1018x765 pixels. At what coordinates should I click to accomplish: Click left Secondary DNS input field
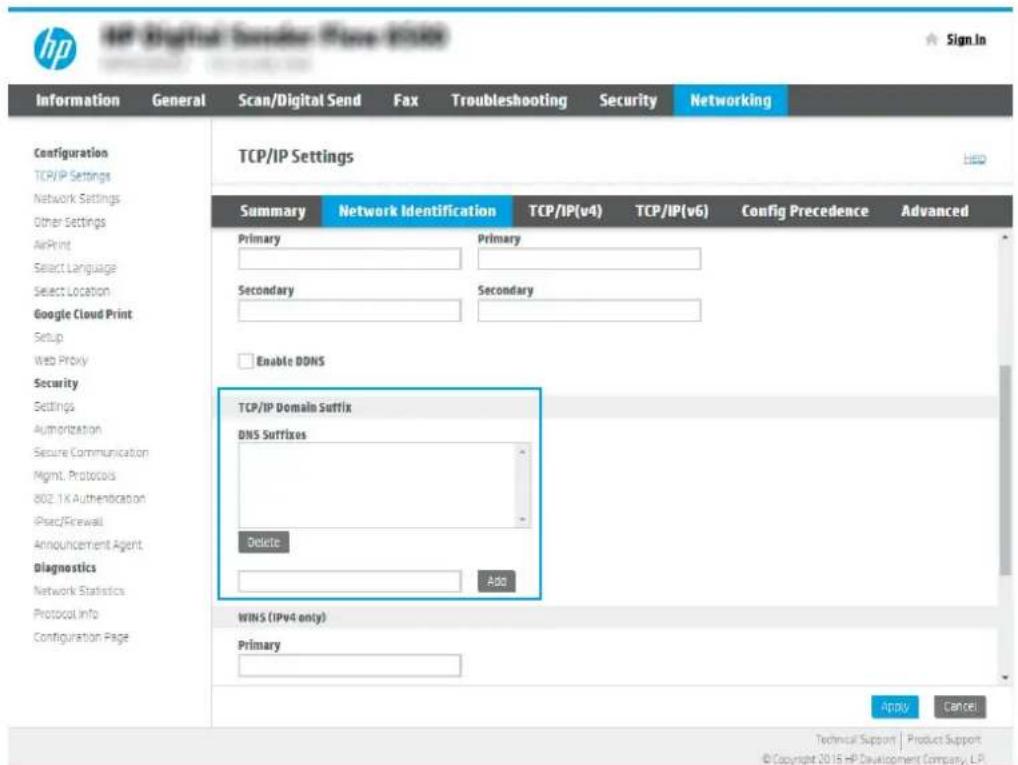pos(349,310)
